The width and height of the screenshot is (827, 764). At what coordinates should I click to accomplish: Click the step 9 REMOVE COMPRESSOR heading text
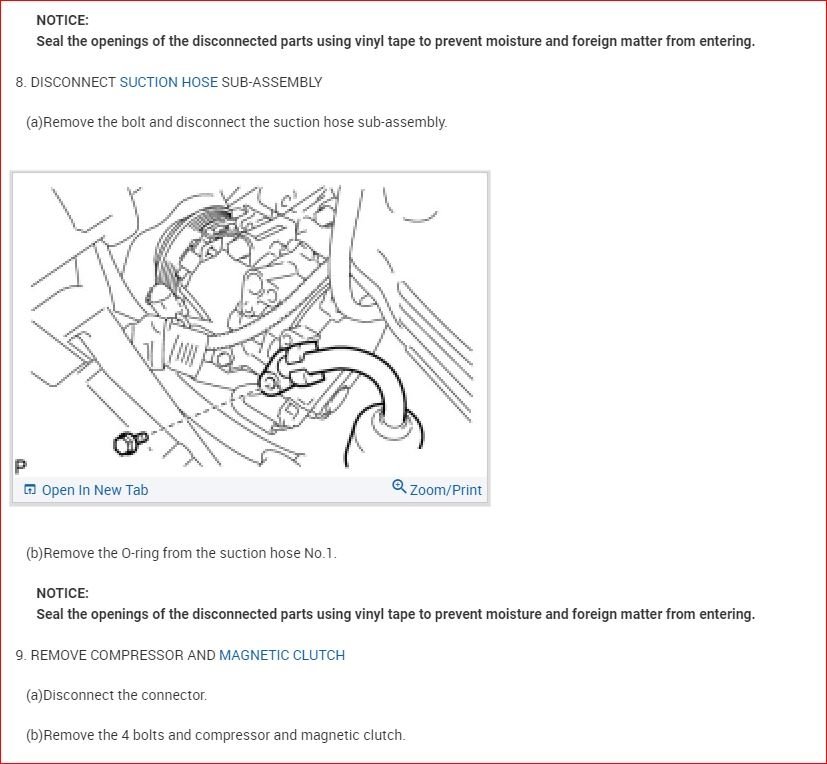[x=180, y=655]
